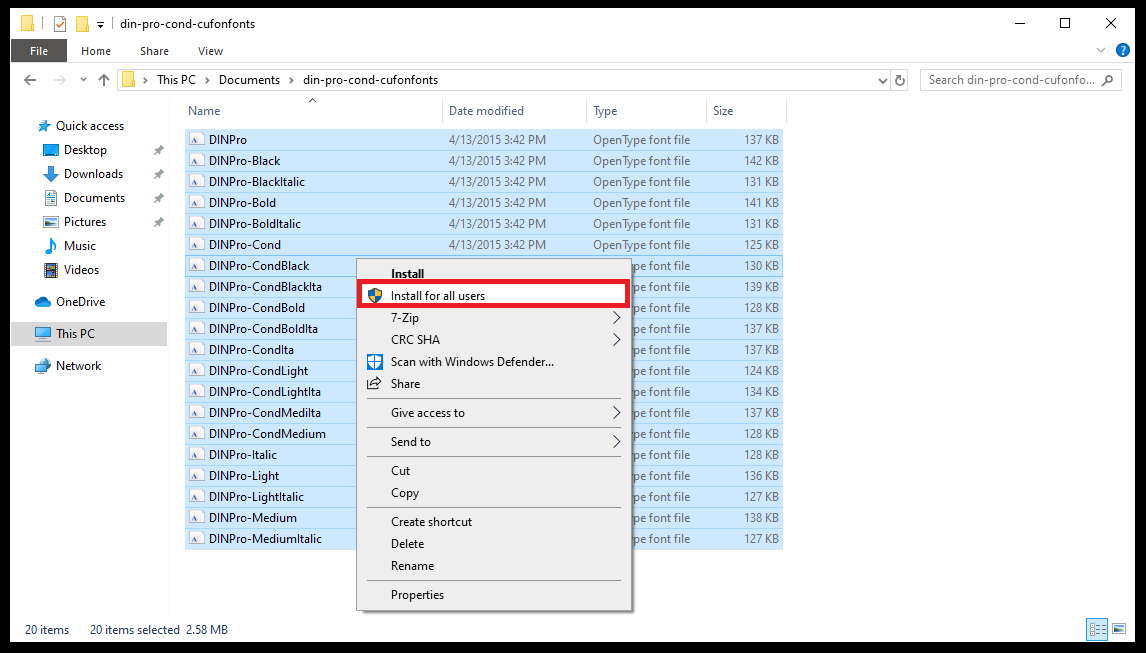Click the search magnifier icon

click(1109, 80)
